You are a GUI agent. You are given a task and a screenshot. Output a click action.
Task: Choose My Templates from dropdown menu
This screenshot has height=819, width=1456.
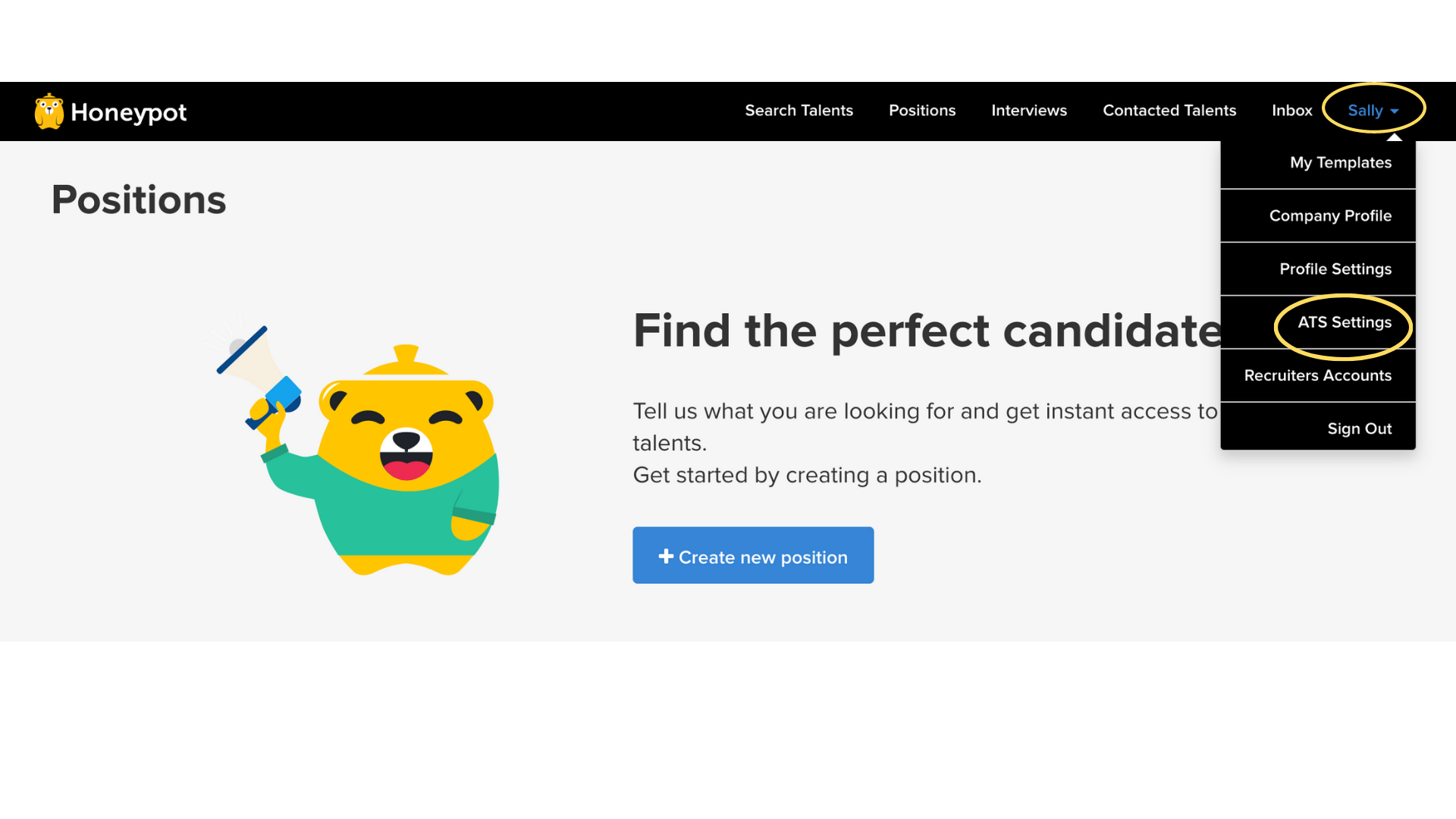[1340, 163]
